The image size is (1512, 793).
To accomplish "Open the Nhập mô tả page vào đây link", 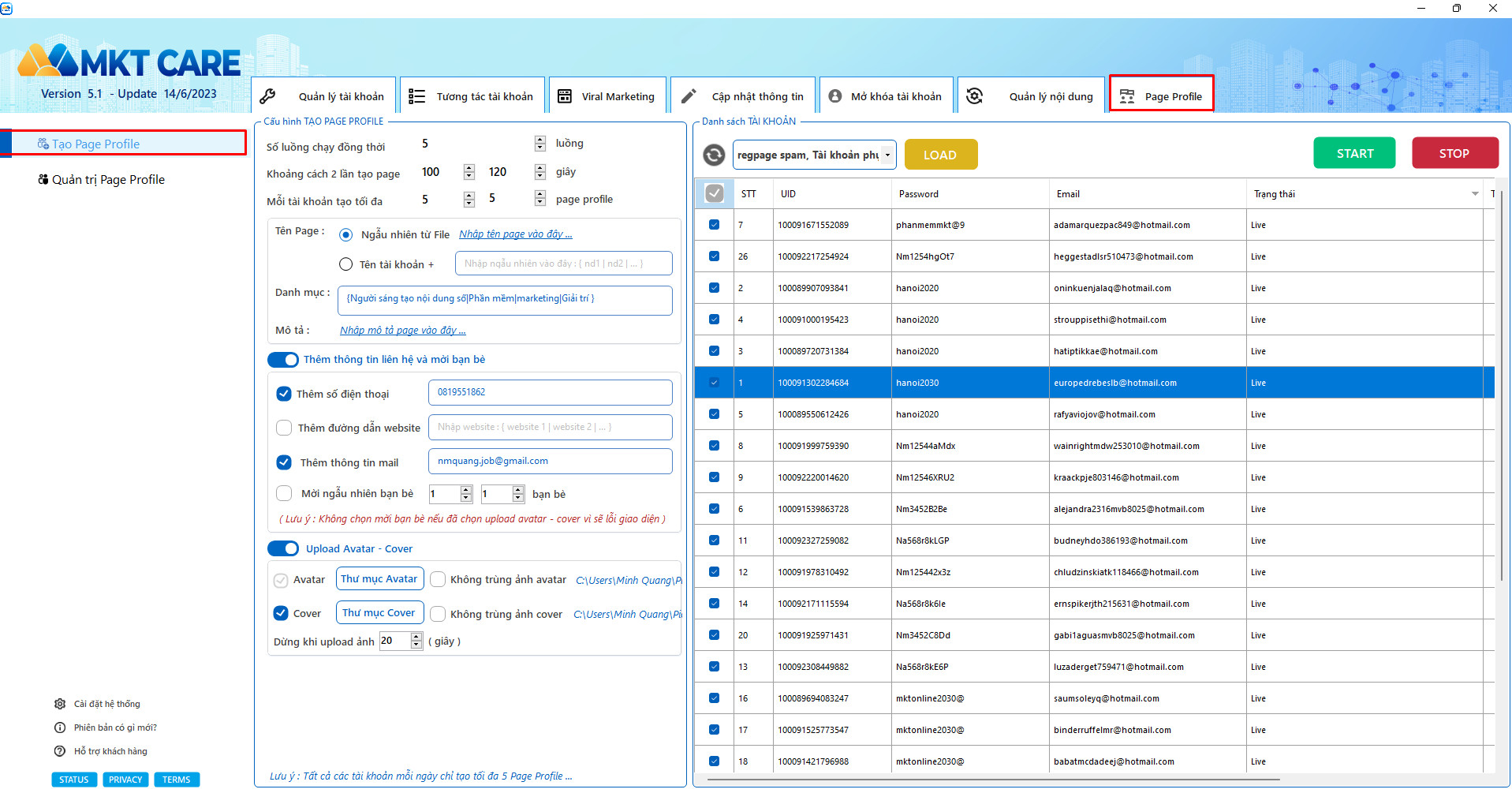I will coord(403,331).
